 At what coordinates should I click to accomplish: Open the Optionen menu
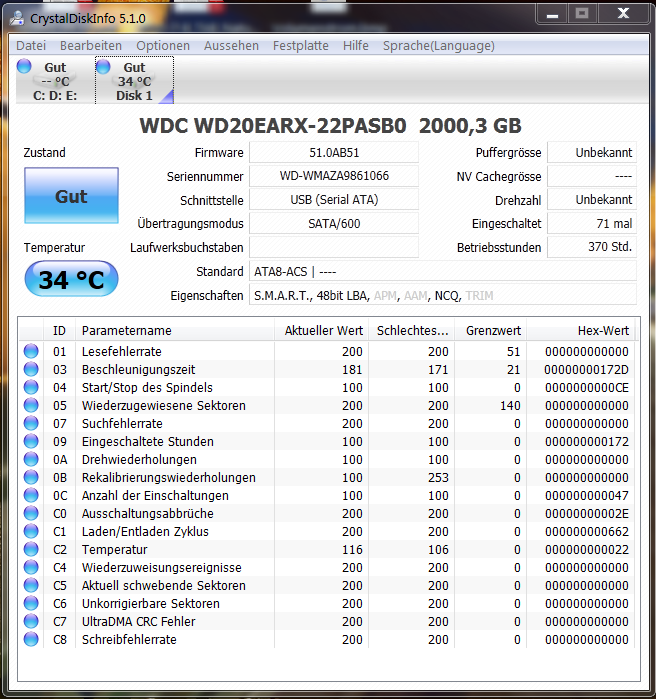163,45
